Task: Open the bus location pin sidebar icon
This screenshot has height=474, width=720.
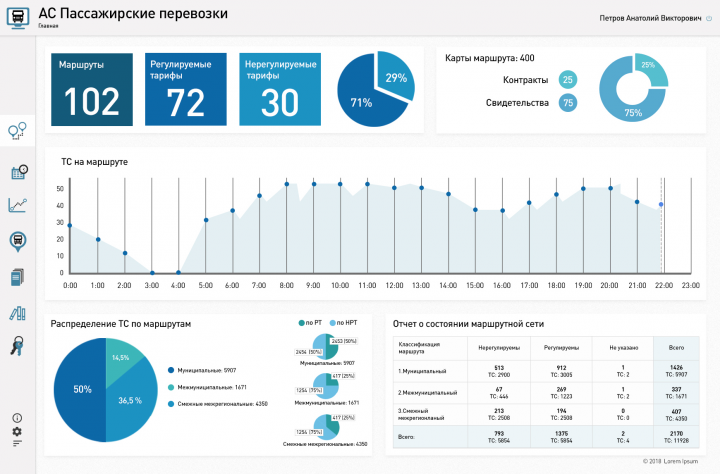Action: click(17, 242)
